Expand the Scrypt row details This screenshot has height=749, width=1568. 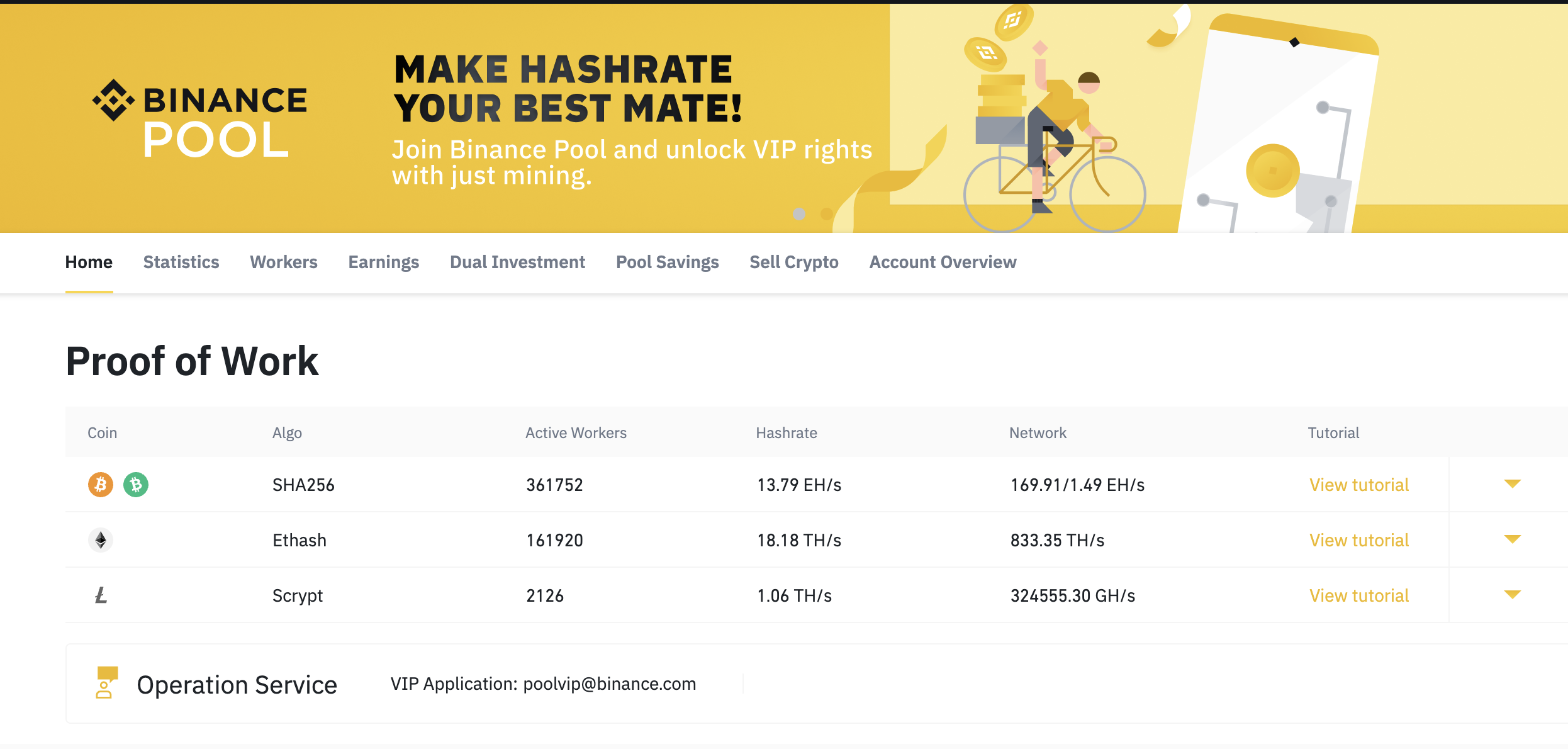1513,595
